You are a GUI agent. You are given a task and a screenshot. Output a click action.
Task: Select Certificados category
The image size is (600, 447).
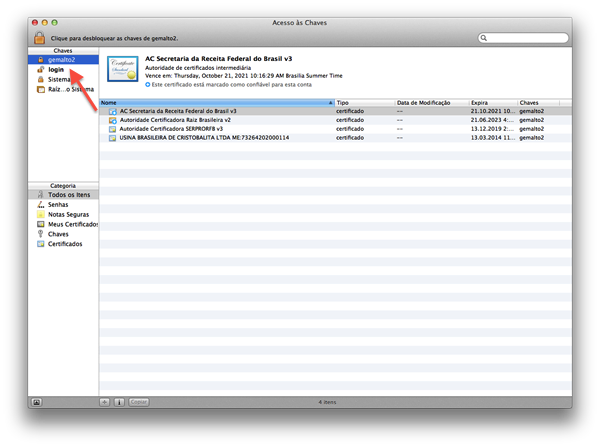63,244
